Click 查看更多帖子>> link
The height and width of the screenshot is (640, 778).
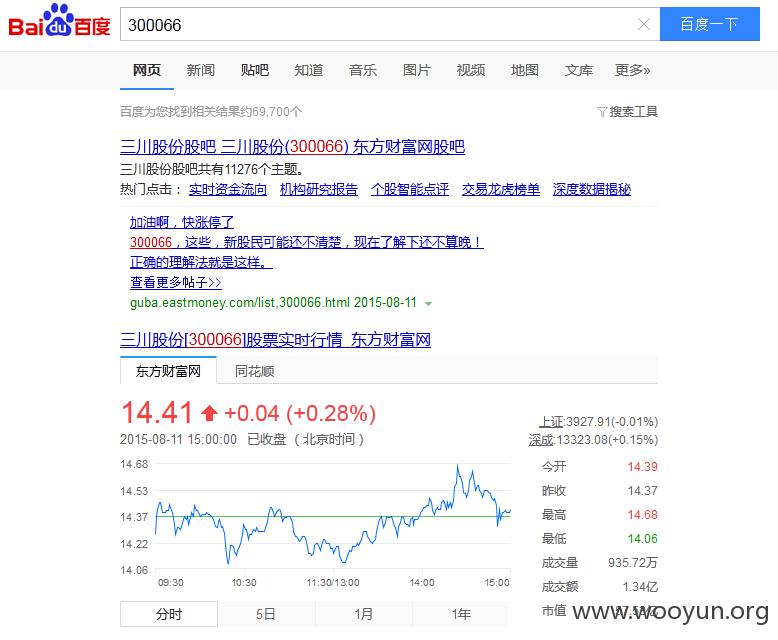176,282
